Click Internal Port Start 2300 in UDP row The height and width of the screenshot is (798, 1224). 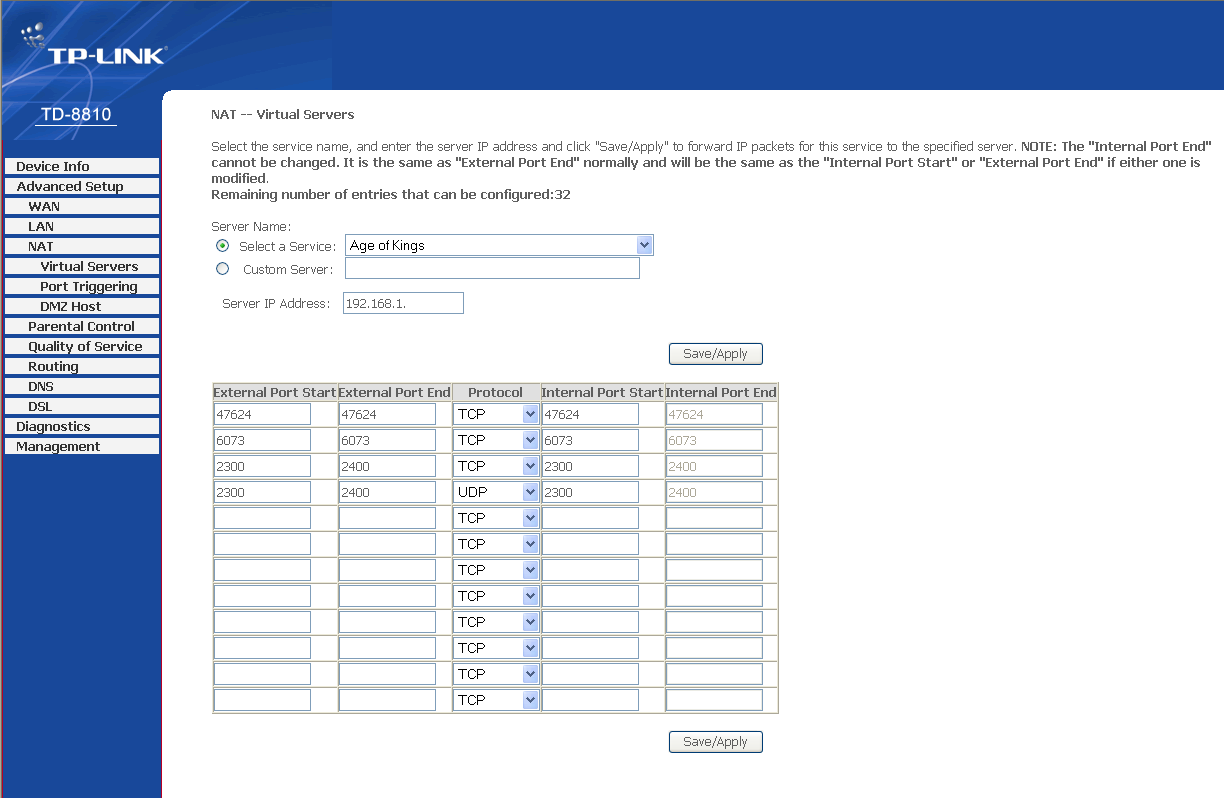(x=590, y=492)
